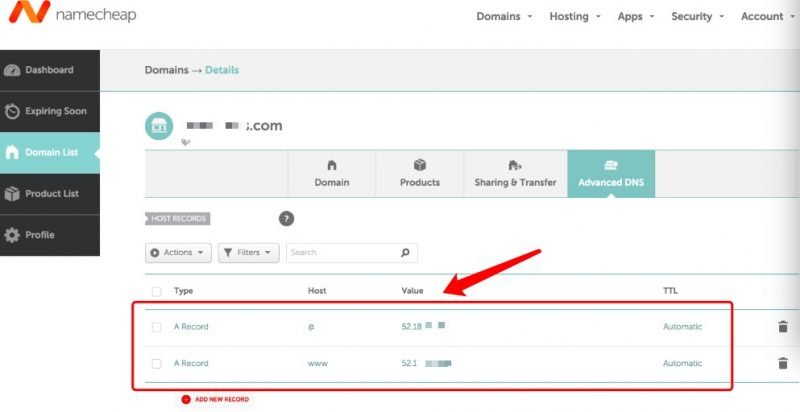The width and height of the screenshot is (800, 412).
Task: Check the @ A Record row checkbox
Action: [x=156, y=327]
